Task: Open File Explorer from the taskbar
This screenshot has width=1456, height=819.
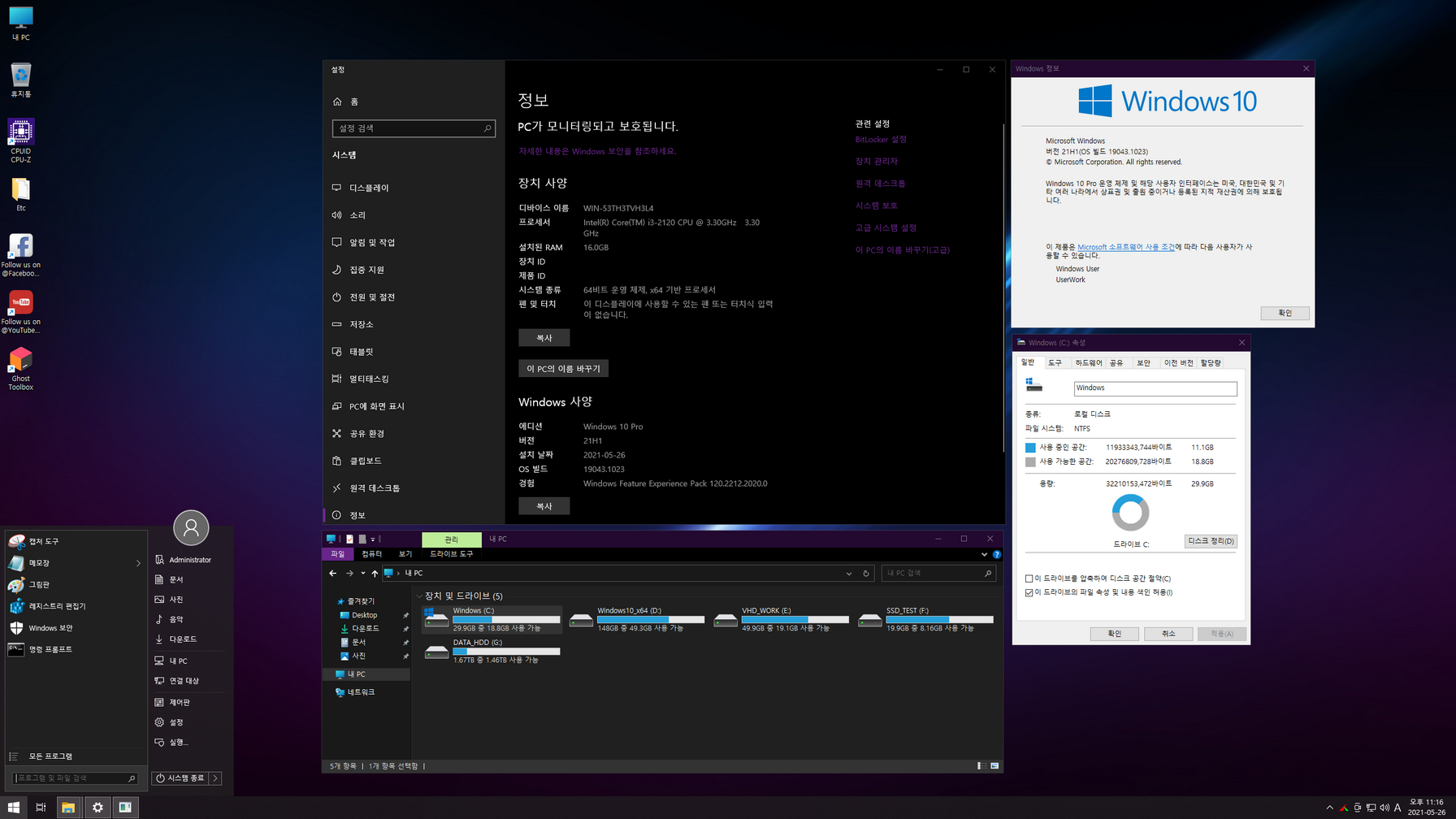Action: 68,808
